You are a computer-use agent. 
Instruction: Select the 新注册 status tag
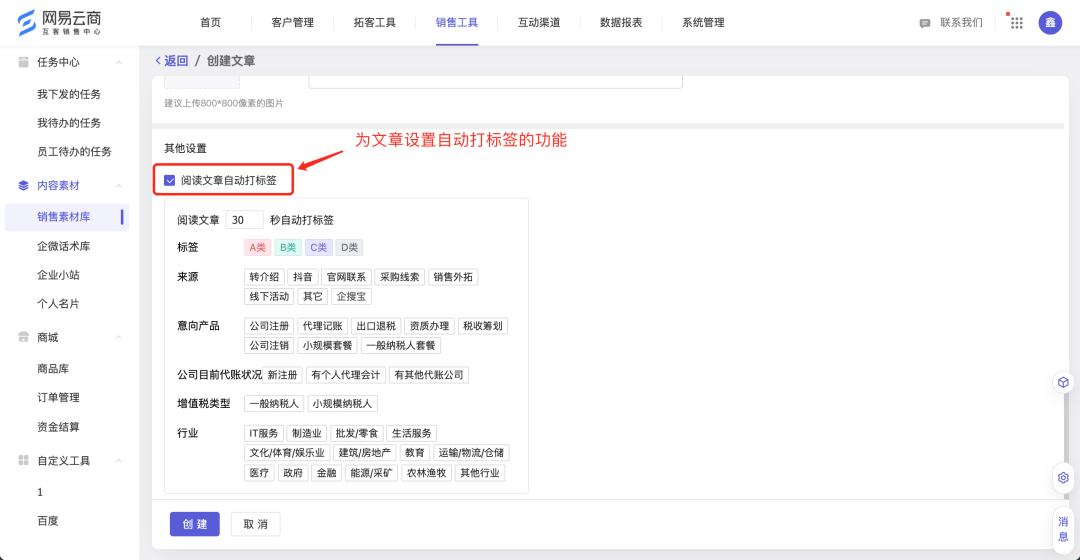282,375
